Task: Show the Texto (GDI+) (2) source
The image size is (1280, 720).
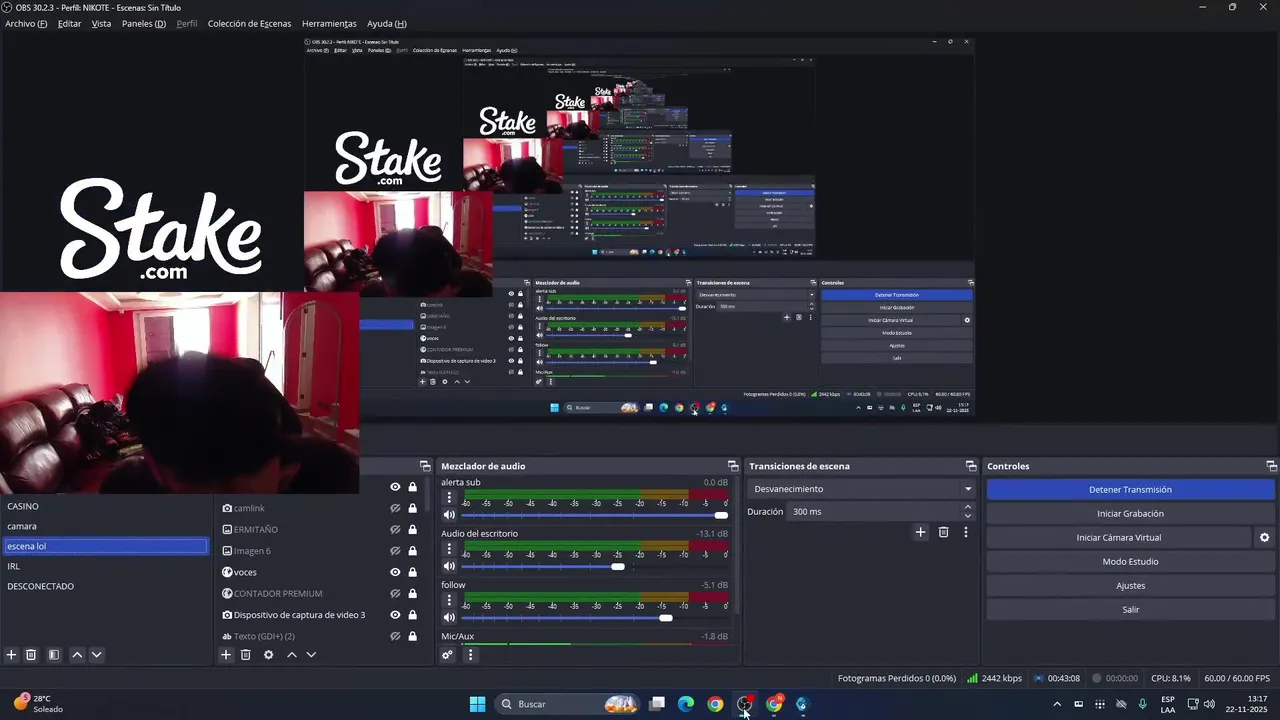Action: click(x=395, y=636)
